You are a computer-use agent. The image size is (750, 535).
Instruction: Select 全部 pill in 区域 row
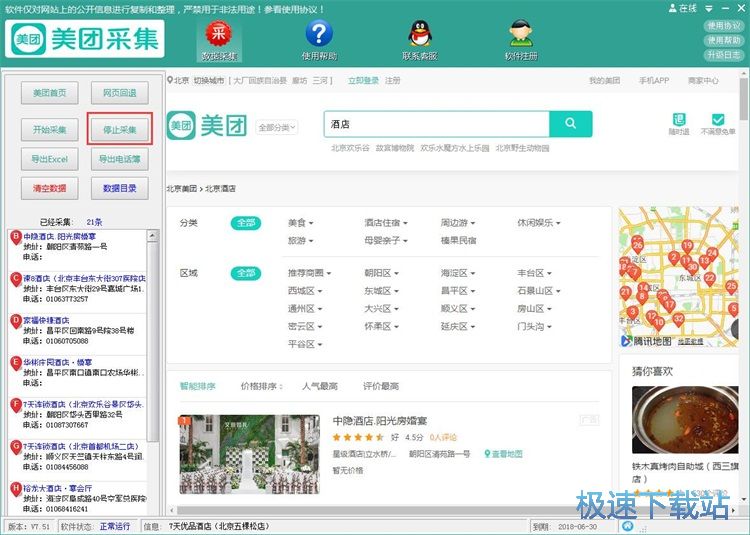coord(245,273)
